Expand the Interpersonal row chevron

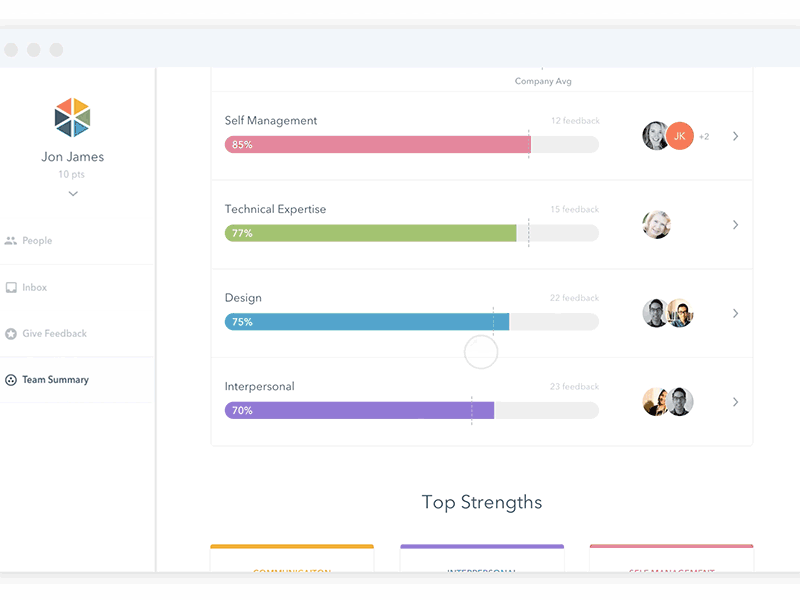[736, 402]
